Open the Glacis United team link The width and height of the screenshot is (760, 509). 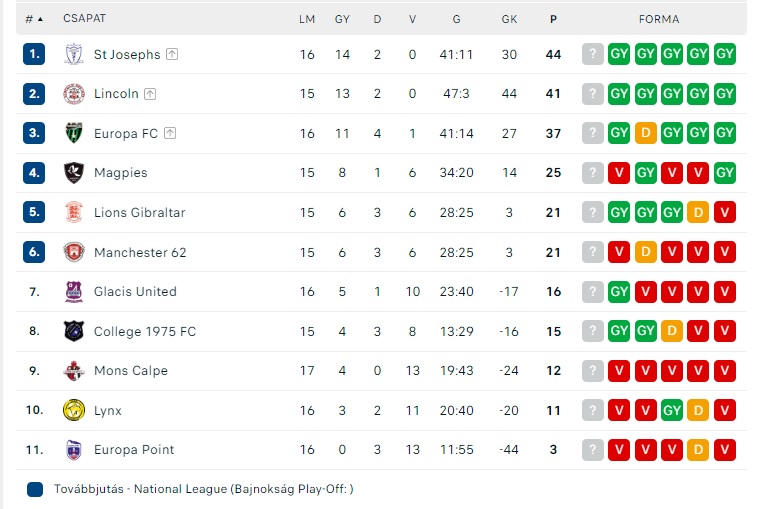[x=135, y=292]
